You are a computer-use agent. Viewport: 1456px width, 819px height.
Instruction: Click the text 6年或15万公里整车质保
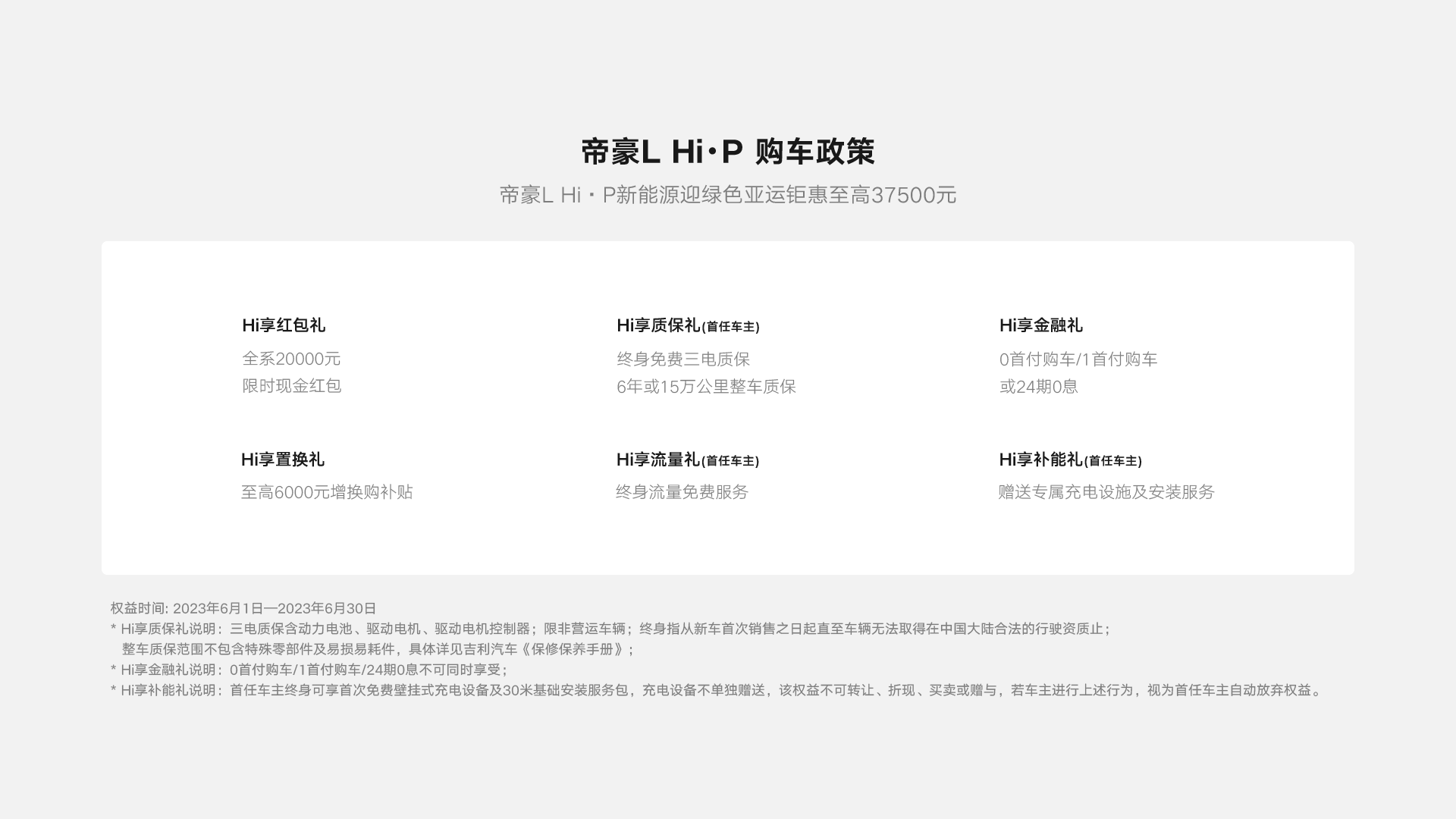click(x=706, y=387)
